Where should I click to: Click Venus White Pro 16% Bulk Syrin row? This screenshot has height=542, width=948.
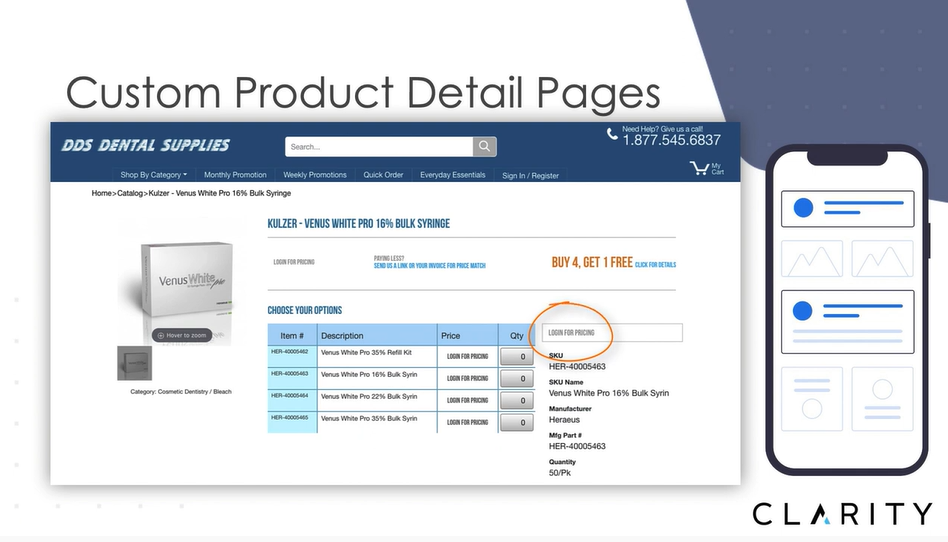pos(369,374)
